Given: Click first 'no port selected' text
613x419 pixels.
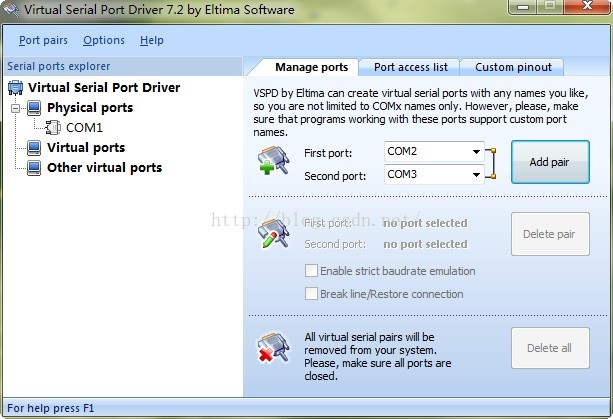Looking at the screenshot, I should click(425, 223).
